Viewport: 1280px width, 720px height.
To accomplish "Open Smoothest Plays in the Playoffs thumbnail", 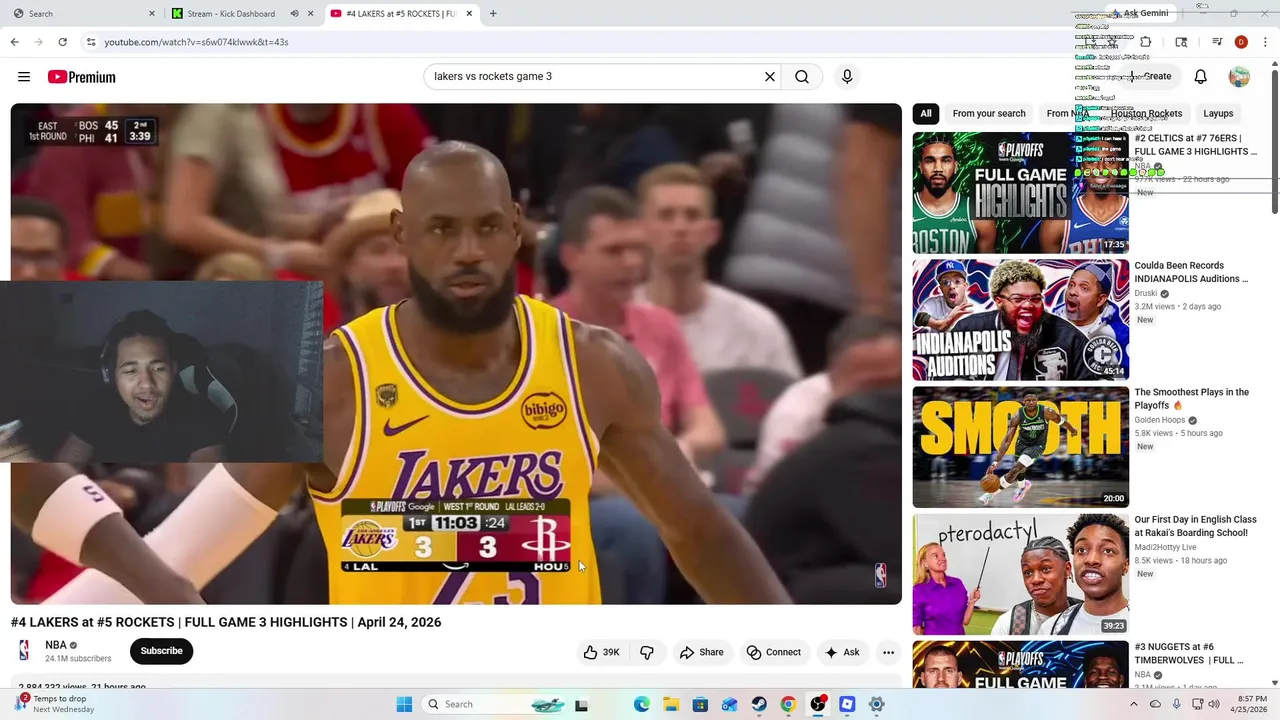I will coord(1020,447).
